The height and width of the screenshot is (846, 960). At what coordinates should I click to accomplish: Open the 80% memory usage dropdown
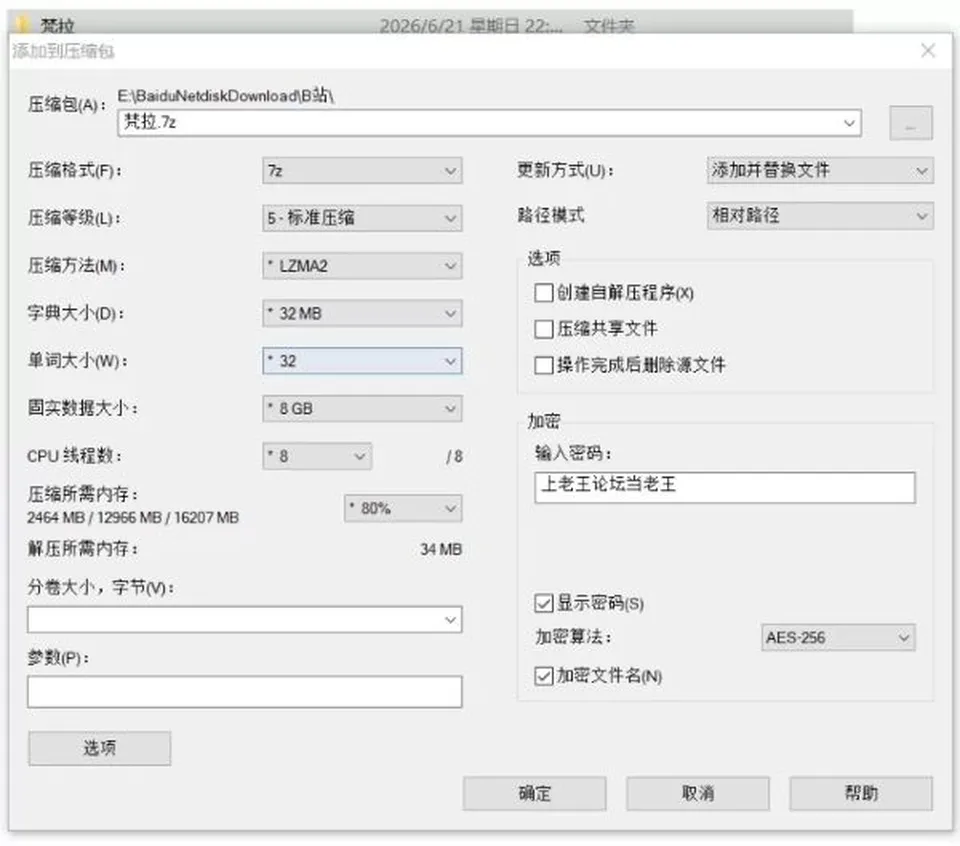coord(403,508)
